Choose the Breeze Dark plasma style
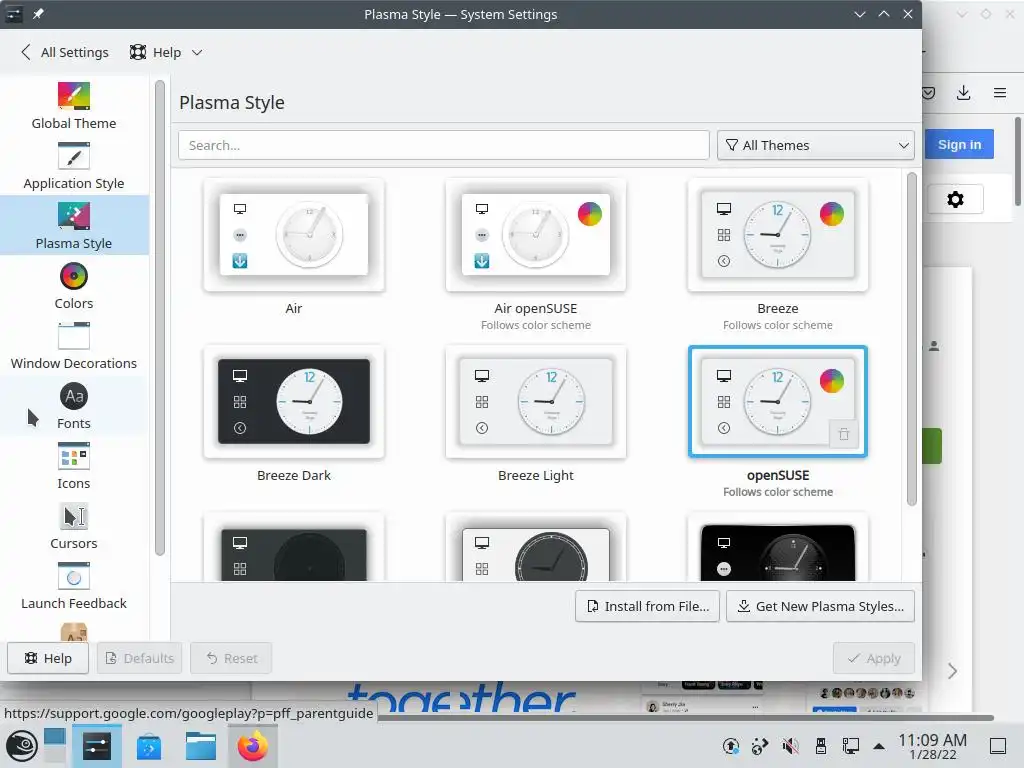Image resolution: width=1024 pixels, height=768 pixels. click(294, 402)
